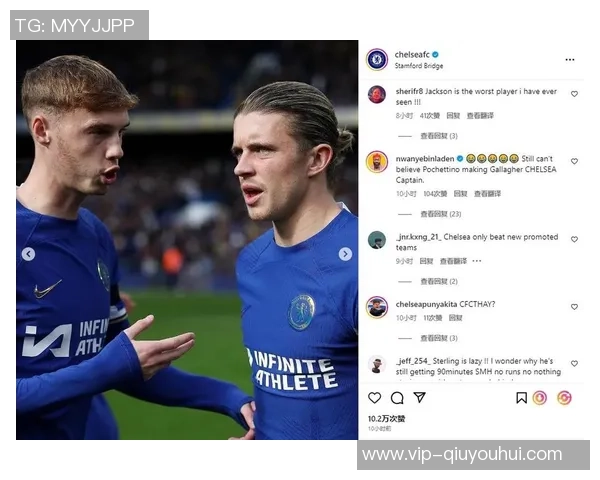Open more options on _jnr.kxng_21_ comment
Screen dimensions: 600x480
click(477, 261)
